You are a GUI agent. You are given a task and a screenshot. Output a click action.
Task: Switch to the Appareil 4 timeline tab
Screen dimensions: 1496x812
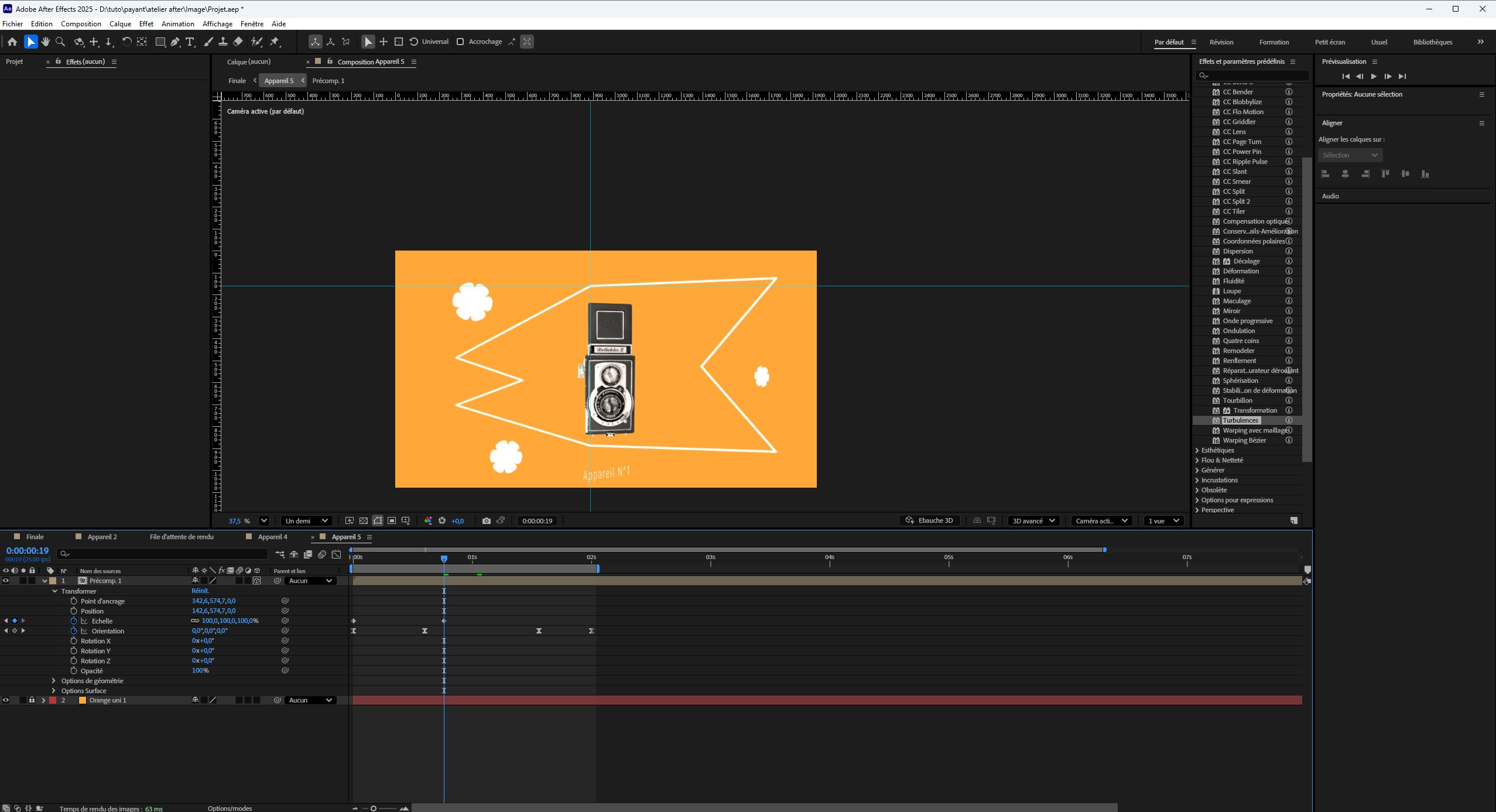272,537
